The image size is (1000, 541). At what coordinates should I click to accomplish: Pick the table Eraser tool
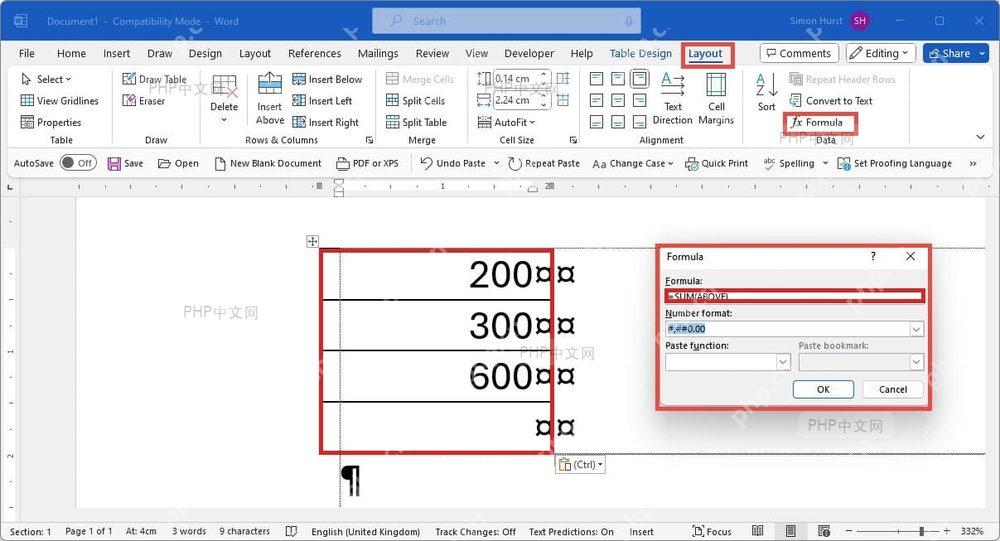pyautogui.click(x=143, y=101)
